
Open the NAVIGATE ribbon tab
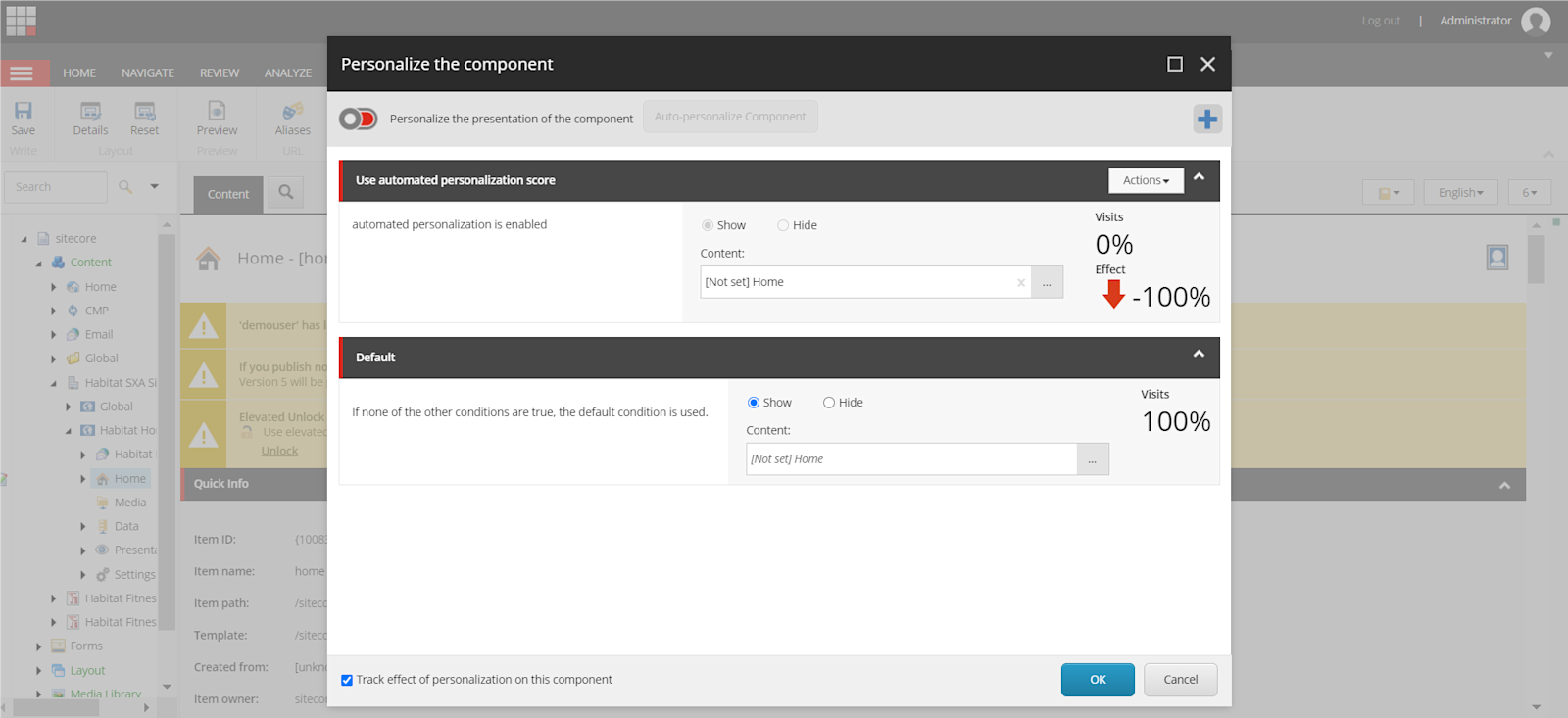(148, 73)
